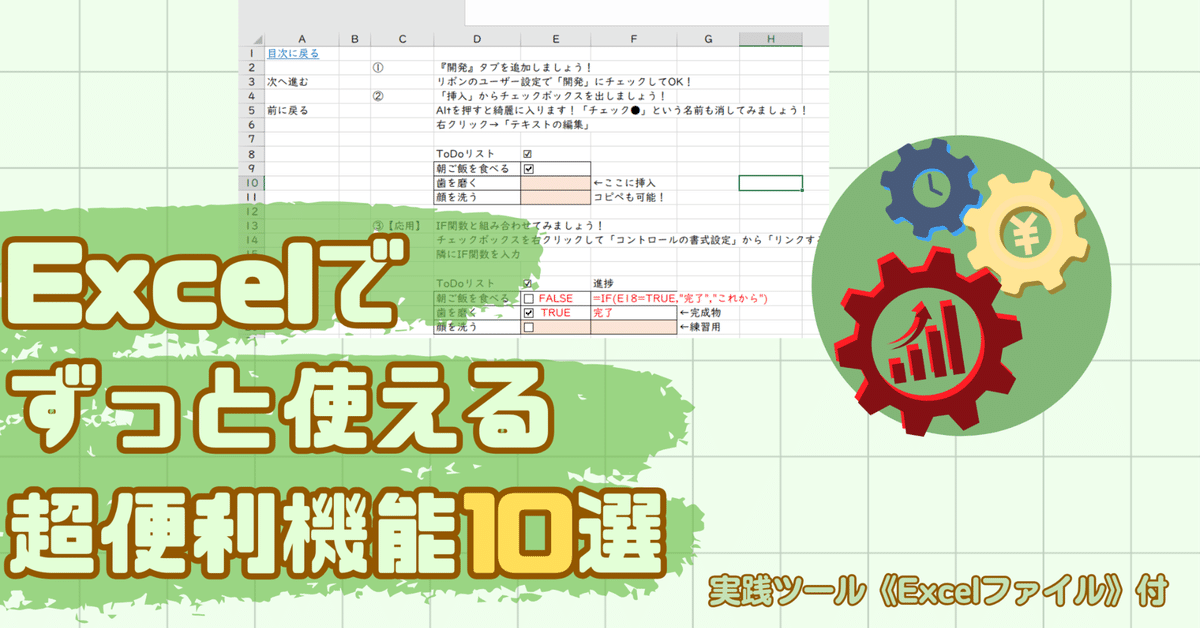Click first ToDoリスト cell in row 8
The height and width of the screenshot is (628, 1200).
477,154
